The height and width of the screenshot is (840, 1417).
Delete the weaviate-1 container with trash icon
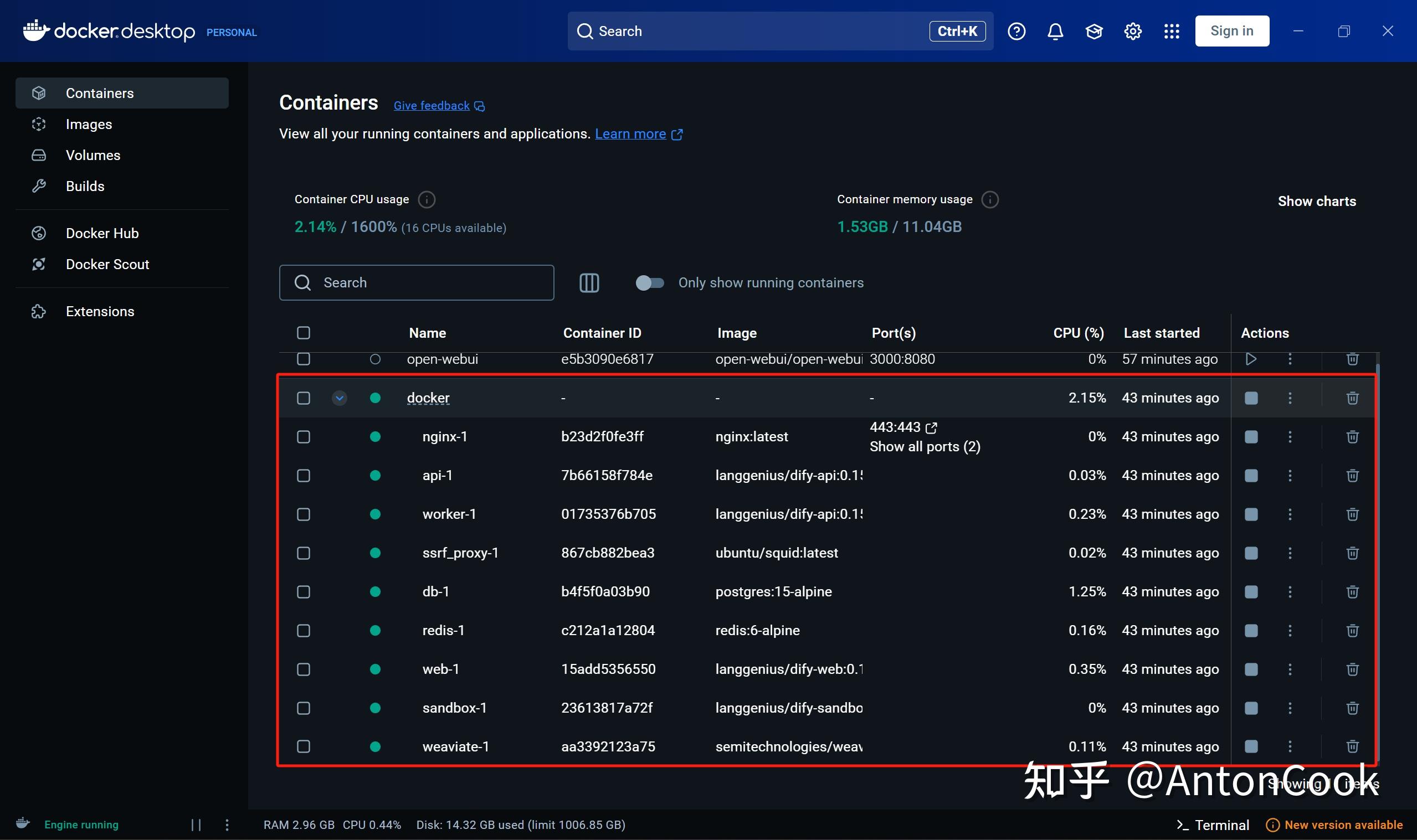click(1352, 746)
